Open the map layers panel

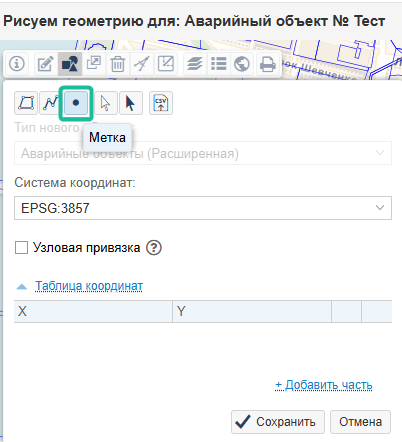tap(195, 63)
